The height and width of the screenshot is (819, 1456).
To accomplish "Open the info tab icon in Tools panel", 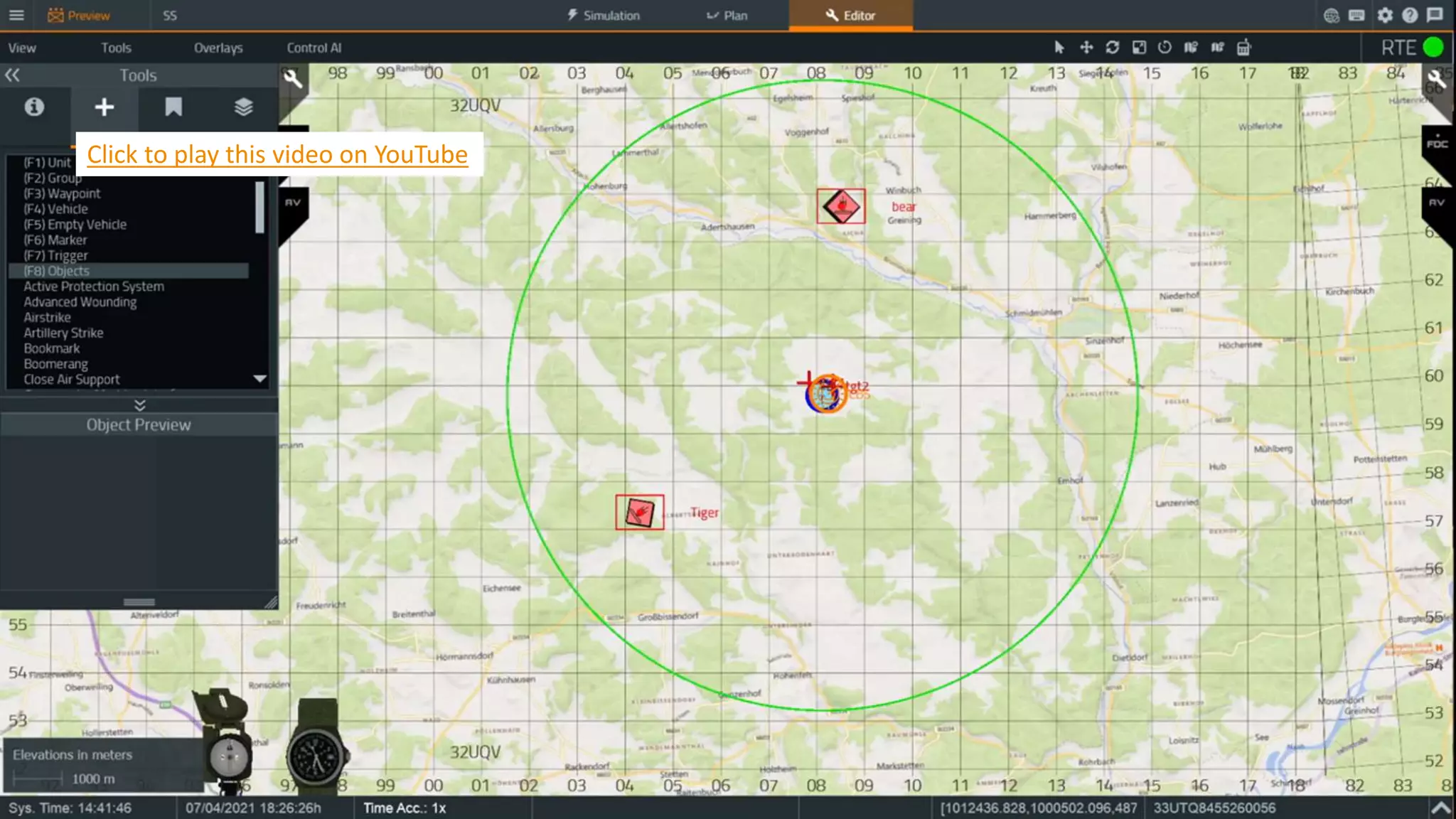I will pos(34,107).
